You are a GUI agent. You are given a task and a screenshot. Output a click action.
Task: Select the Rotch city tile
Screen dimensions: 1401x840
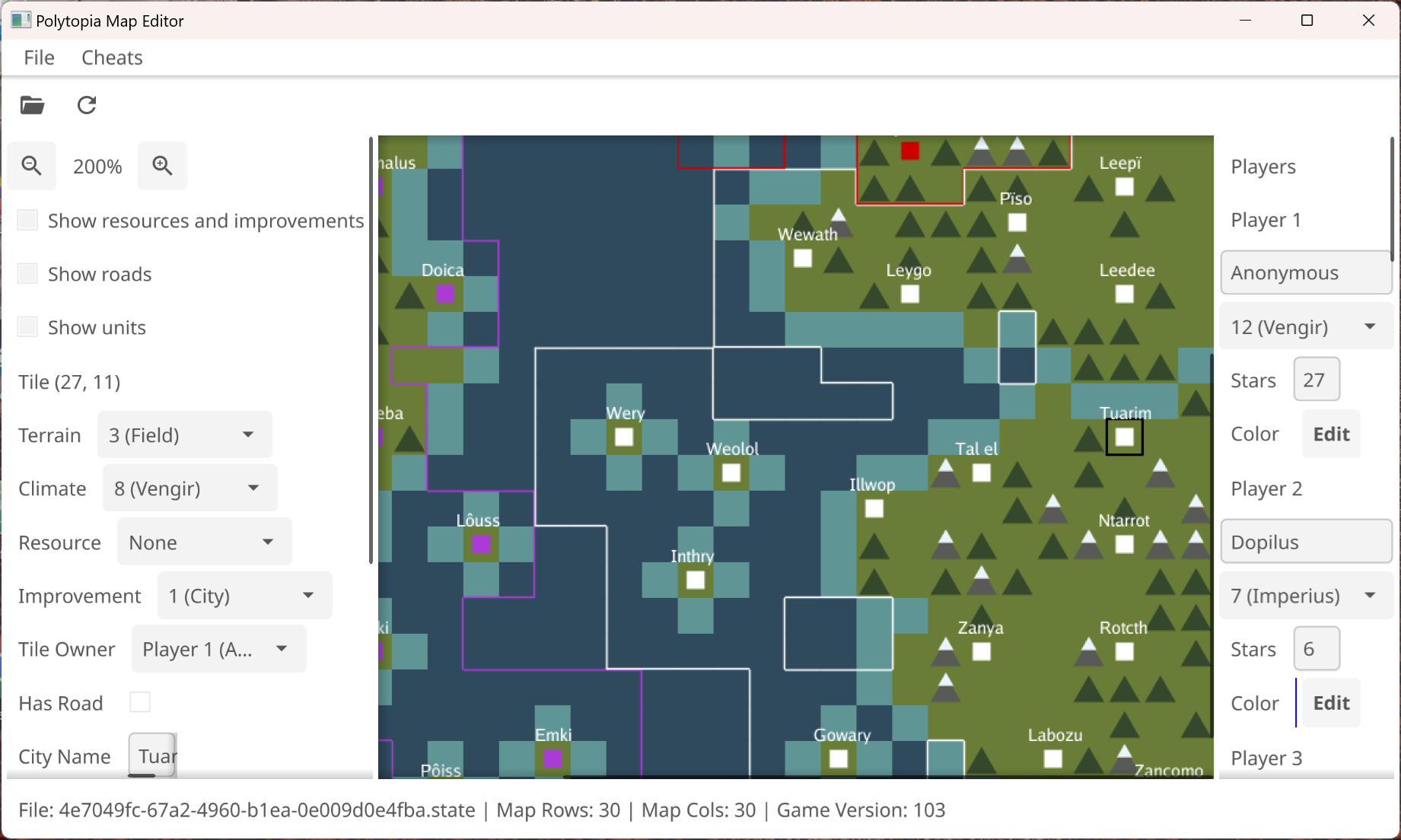[1125, 652]
